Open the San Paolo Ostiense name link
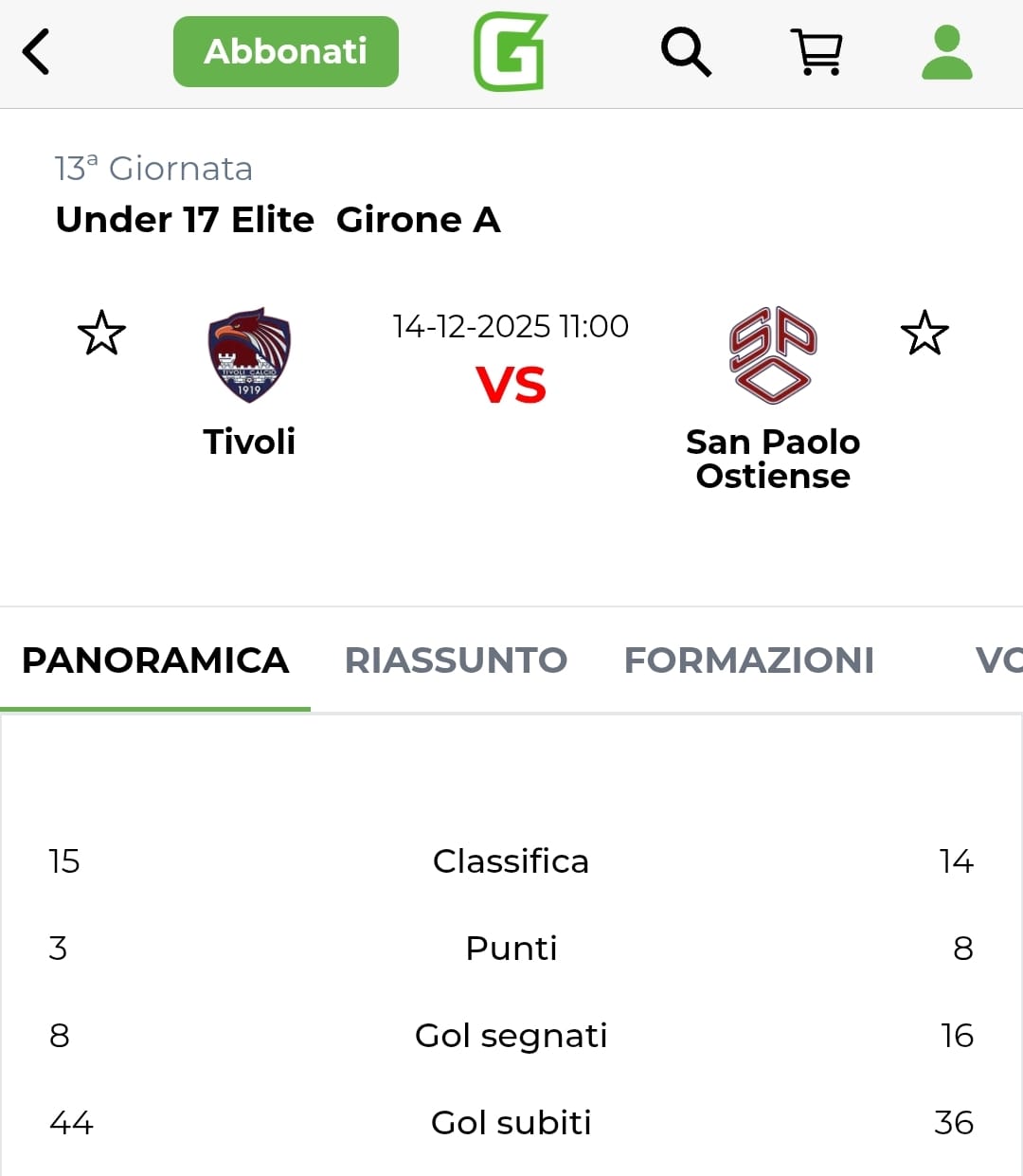Viewport: 1023px width, 1176px height. click(772, 459)
